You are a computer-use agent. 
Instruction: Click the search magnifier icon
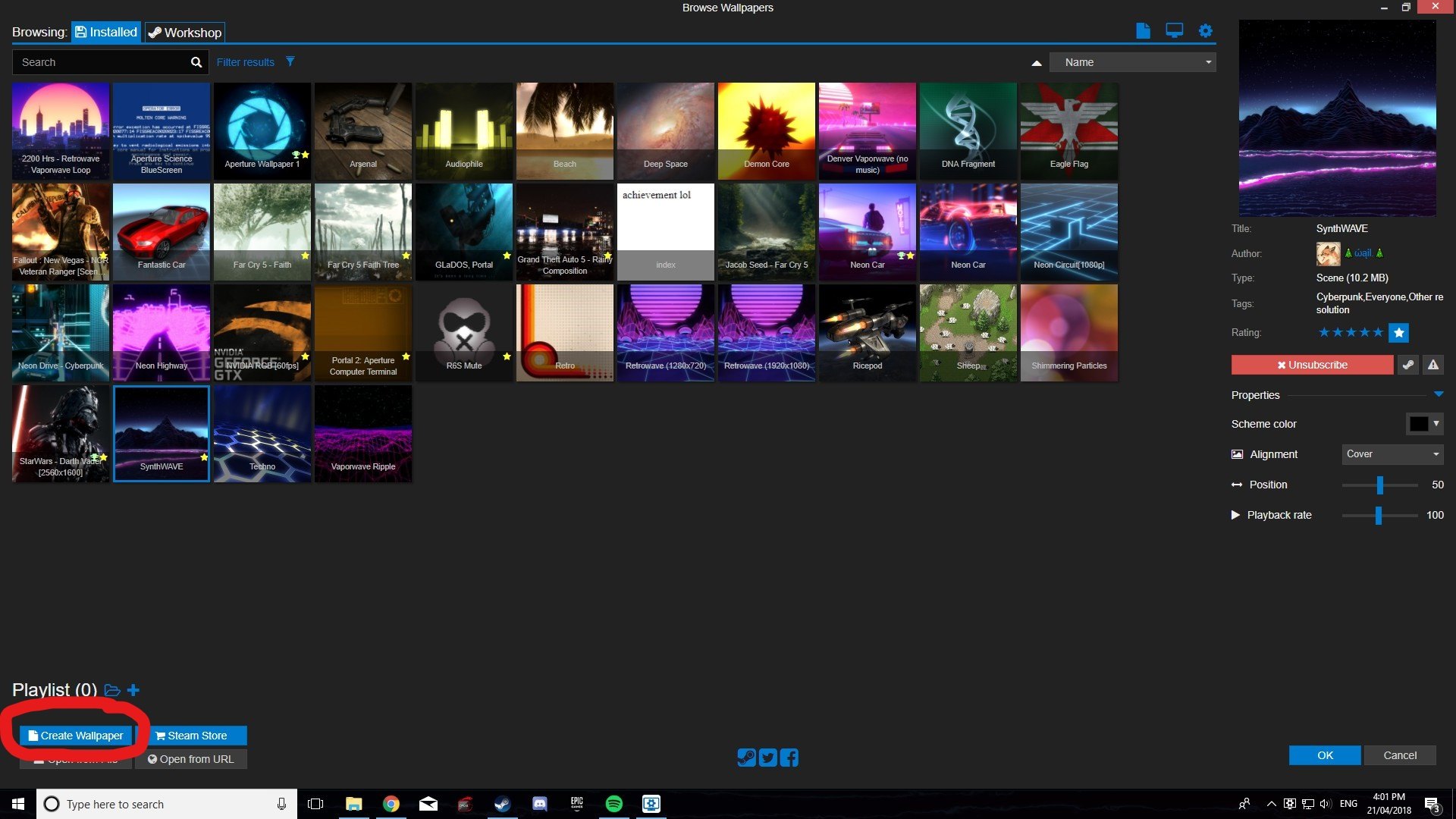pos(197,62)
